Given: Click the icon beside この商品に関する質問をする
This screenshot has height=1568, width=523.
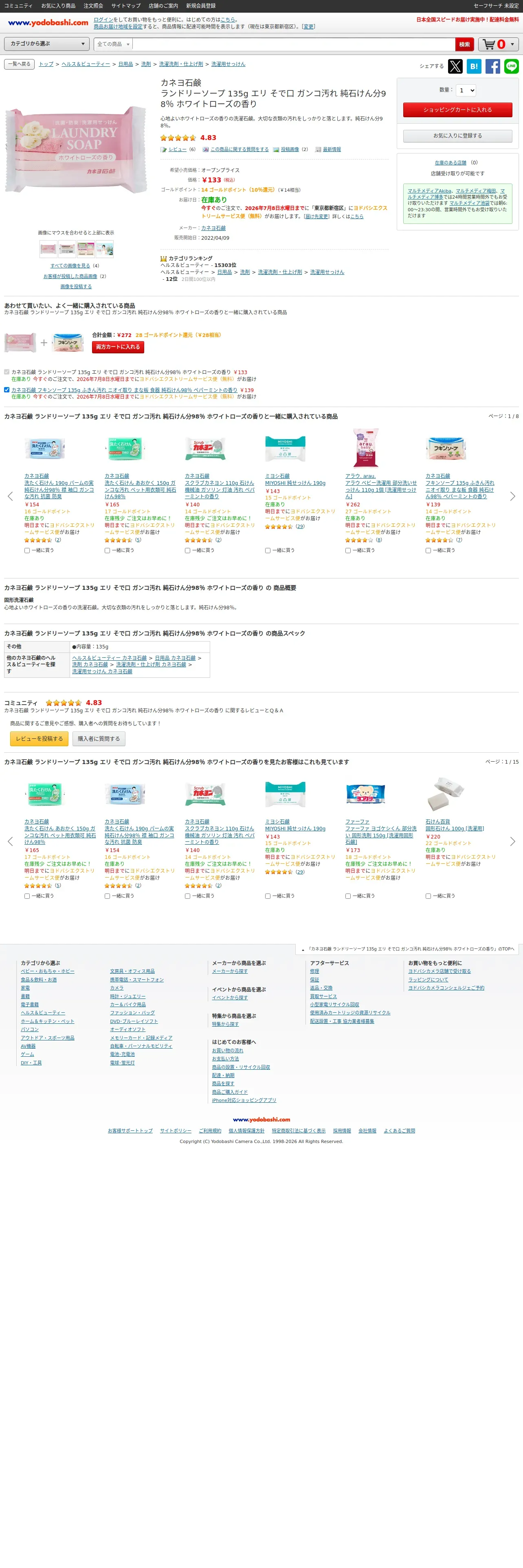Looking at the screenshot, I should click(206, 150).
